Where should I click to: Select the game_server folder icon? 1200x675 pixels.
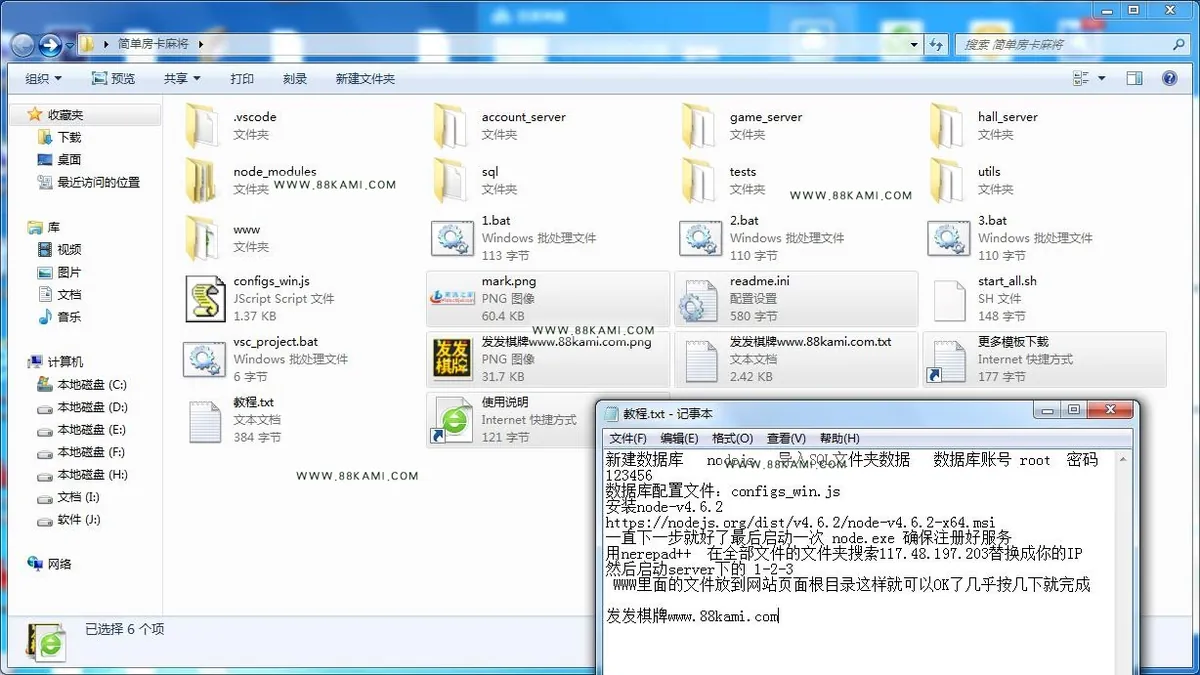699,125
